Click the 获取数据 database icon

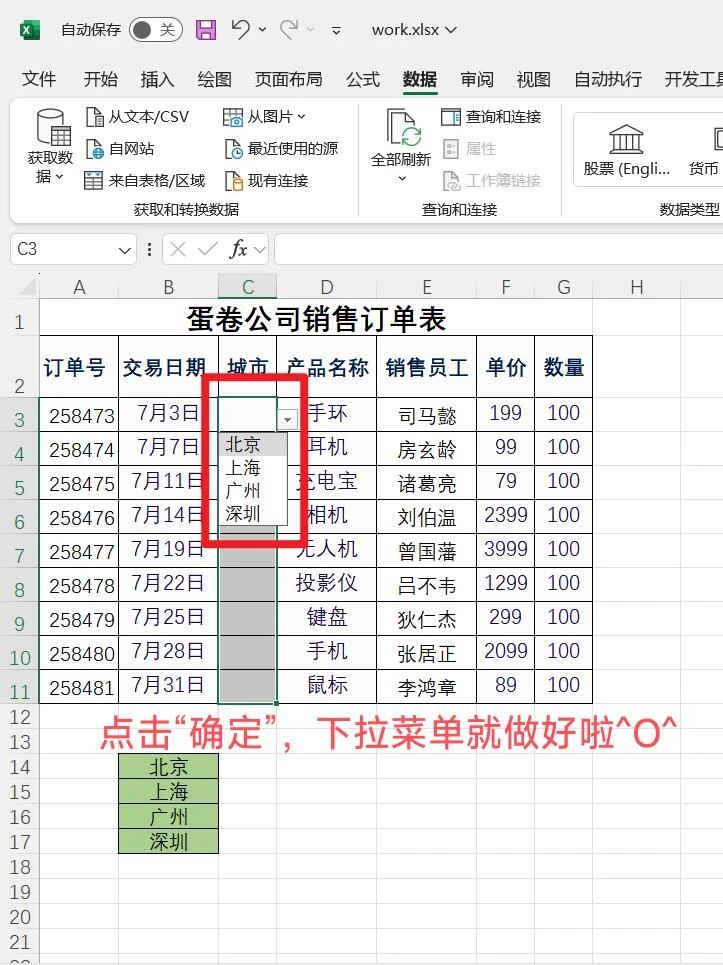coord(53,126)
